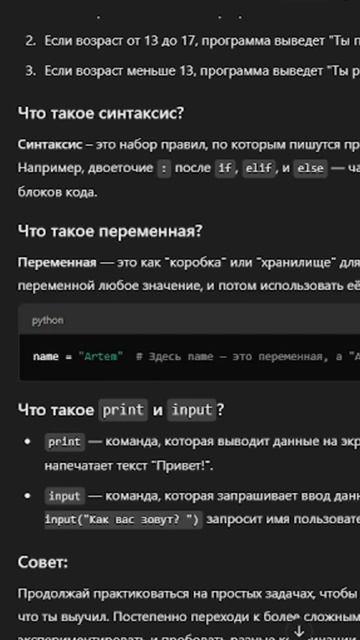This screenshot has width=360, height=640.
Task: Click the 'print' bullet item code
Action: click(64, 442)
